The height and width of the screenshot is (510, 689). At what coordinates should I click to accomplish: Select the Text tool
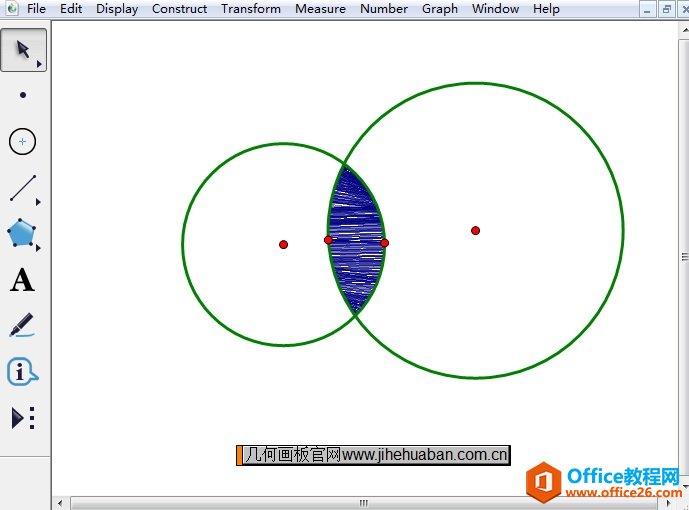pyautogui.click(x=22, y=280)
